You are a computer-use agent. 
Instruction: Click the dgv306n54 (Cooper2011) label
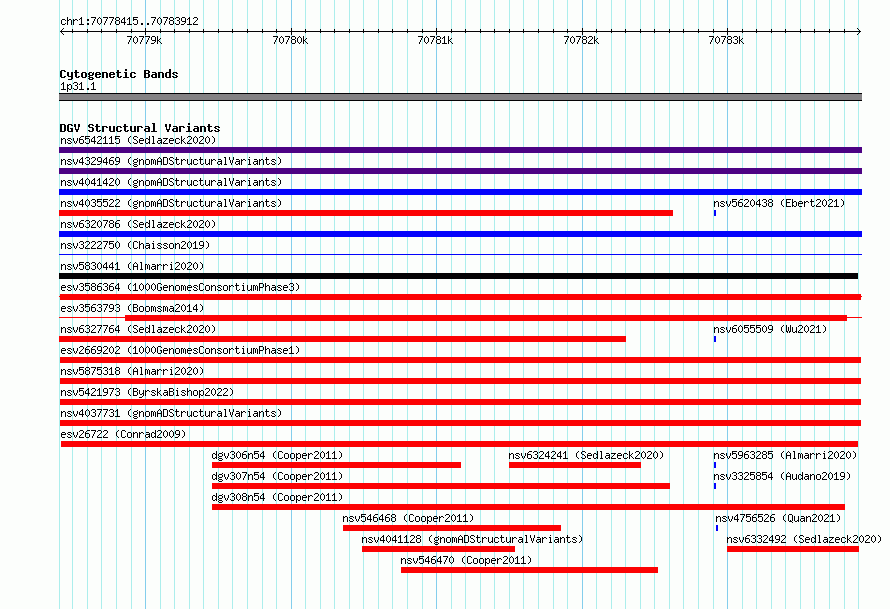tap(277, 455)
